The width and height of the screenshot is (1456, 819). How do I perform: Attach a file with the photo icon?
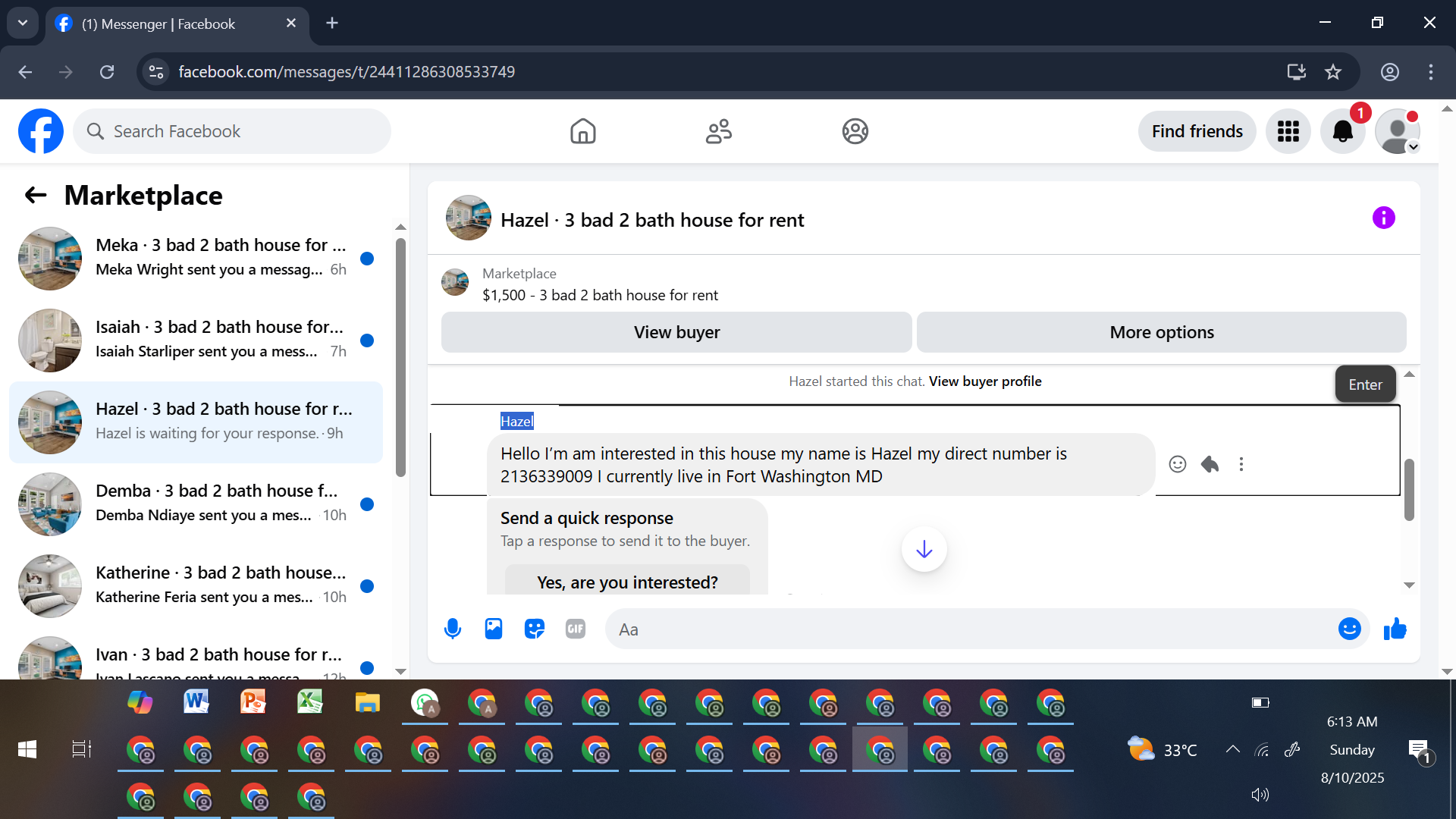click(x=494, y=629)
